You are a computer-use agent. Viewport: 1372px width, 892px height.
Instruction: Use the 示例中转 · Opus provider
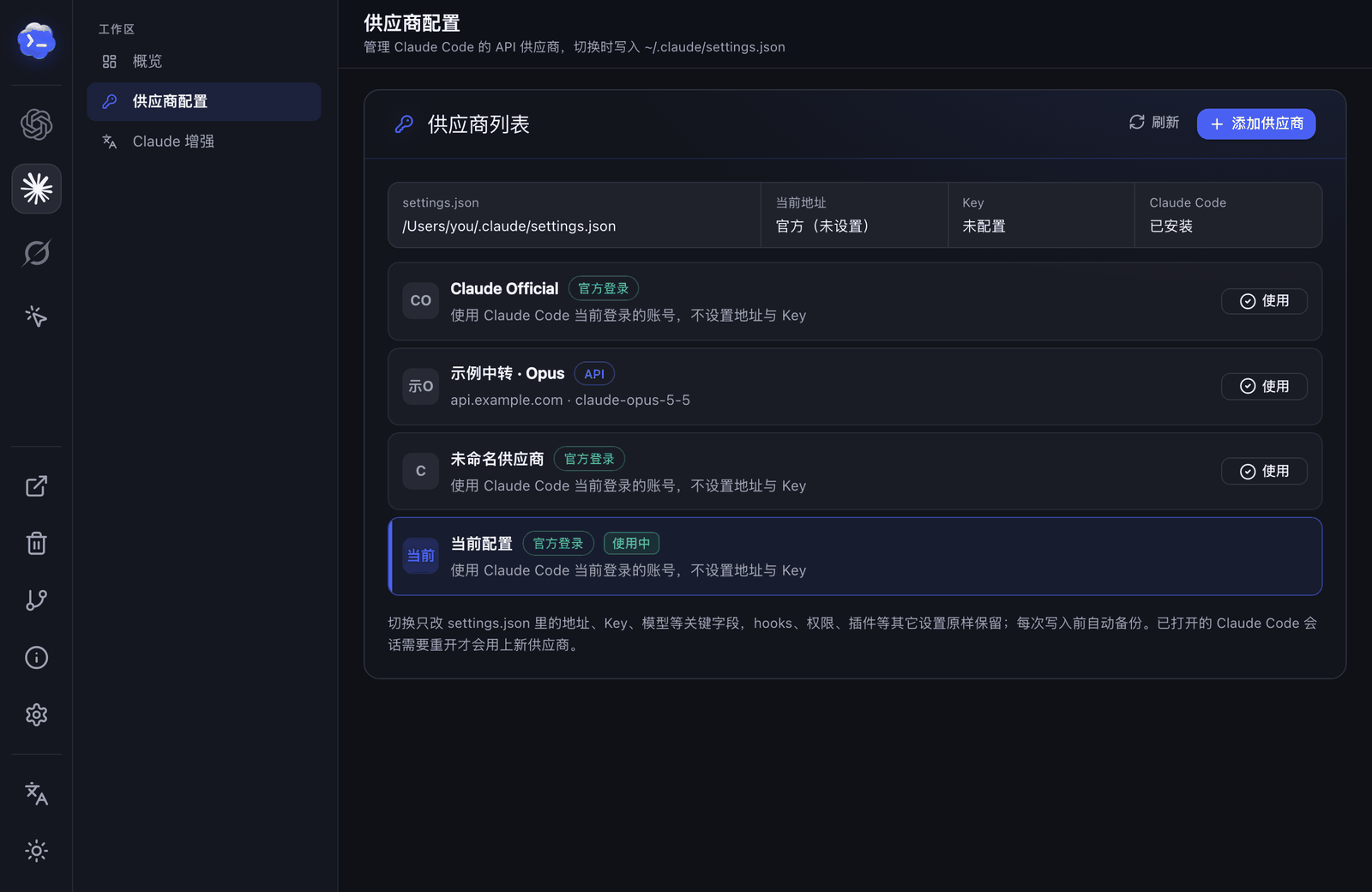tap(1264, 386)
